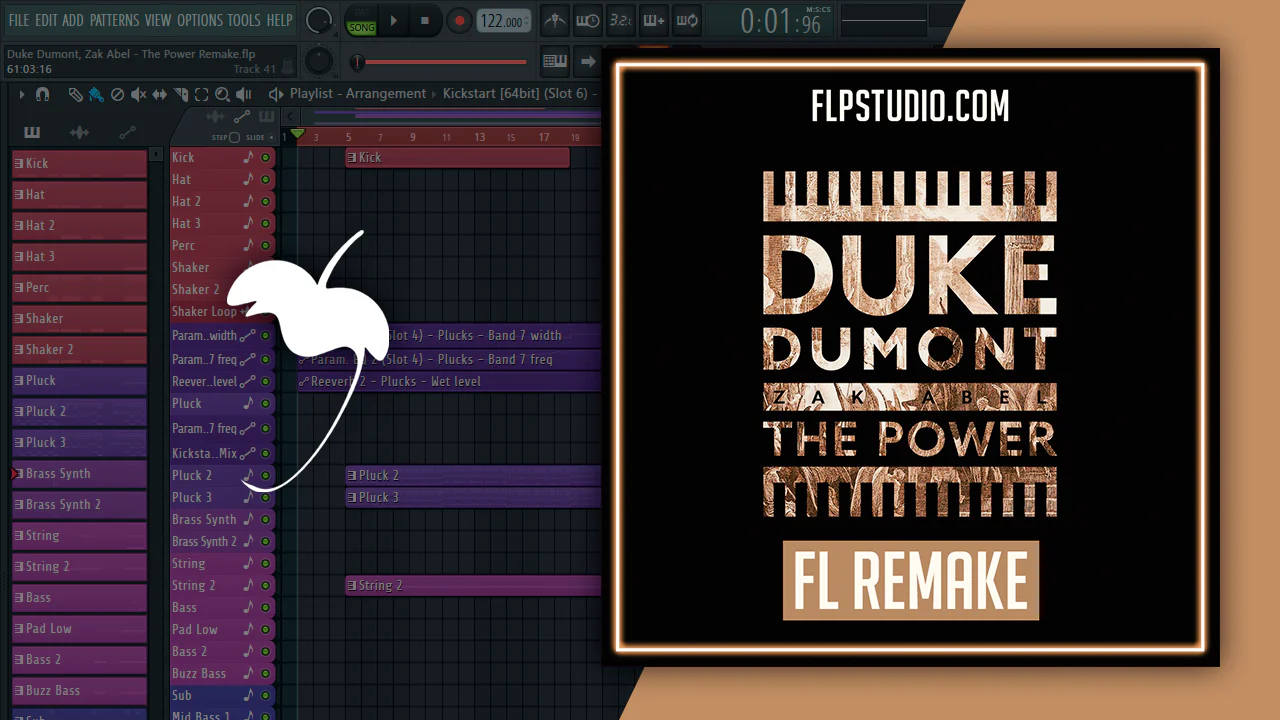Screen dimensions: 1280x720
Task: Click the wait-for-input icon beside metronome
Action: pos(587,20)
